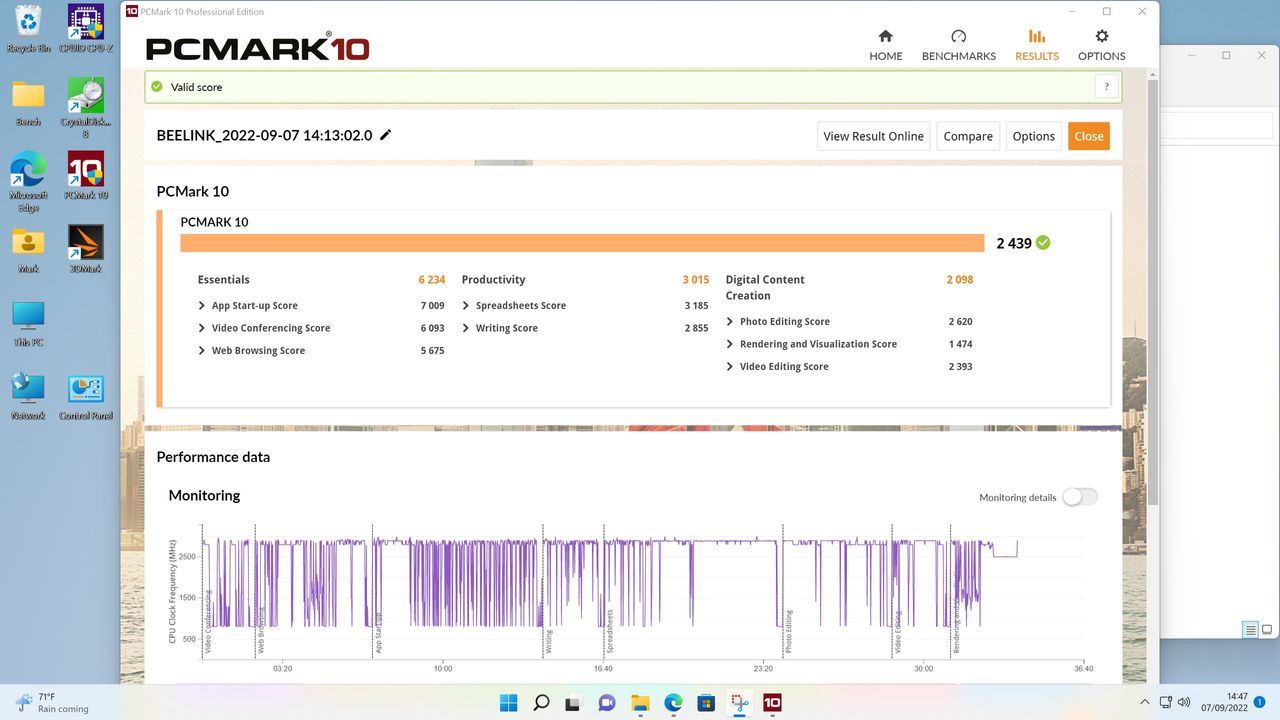
Task: Maximize the background window behind PCMark
Action: (x=1226, y=55)
